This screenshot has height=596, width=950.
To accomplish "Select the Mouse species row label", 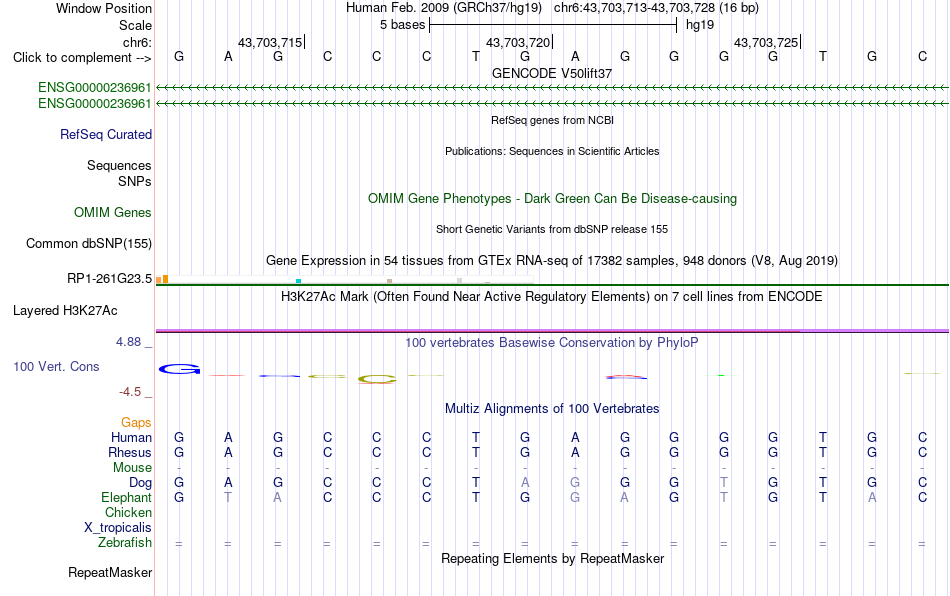I will 132,468.
